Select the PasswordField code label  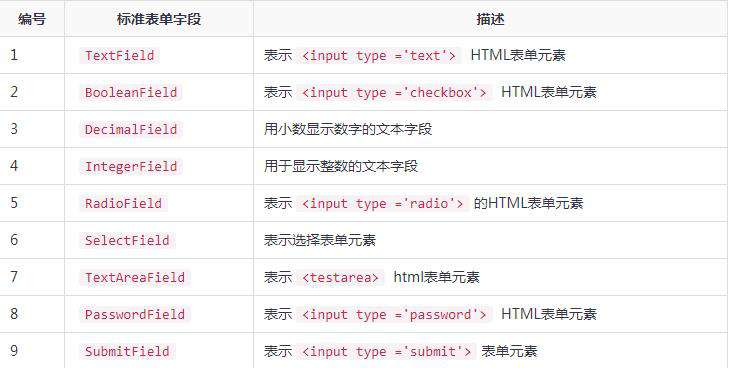tap(135, 315)
